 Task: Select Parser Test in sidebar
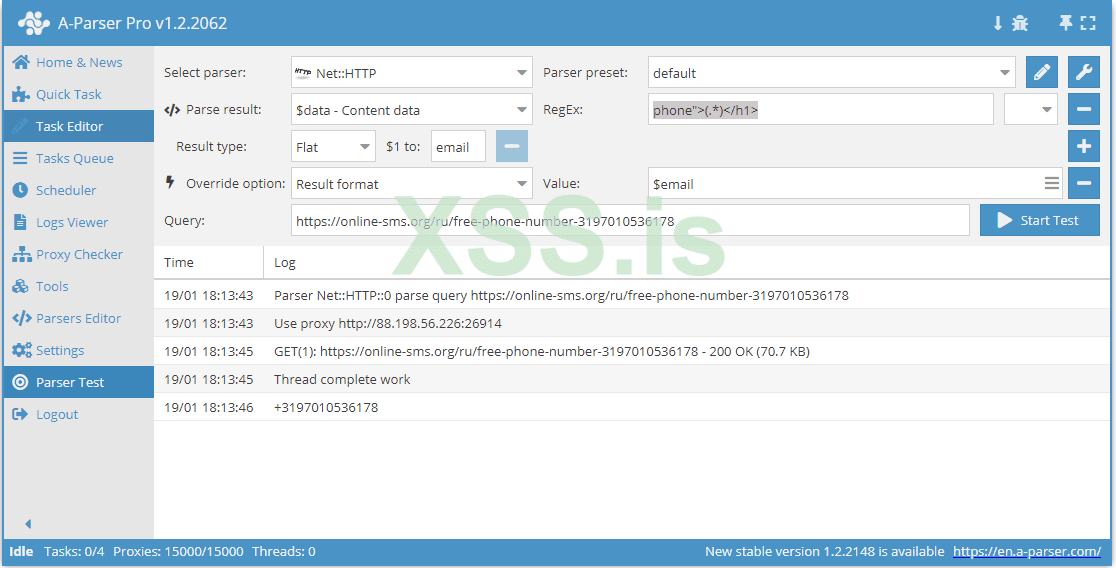tap(78, 382)
